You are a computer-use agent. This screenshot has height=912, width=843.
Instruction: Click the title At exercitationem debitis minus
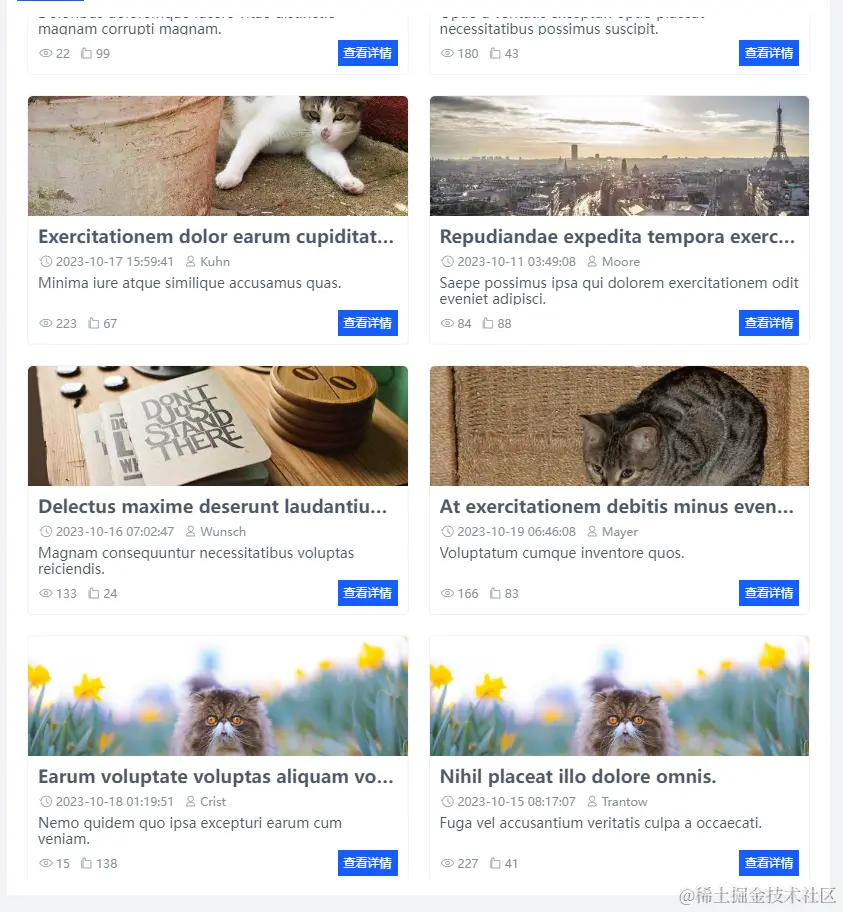click(x=617, y=507)
